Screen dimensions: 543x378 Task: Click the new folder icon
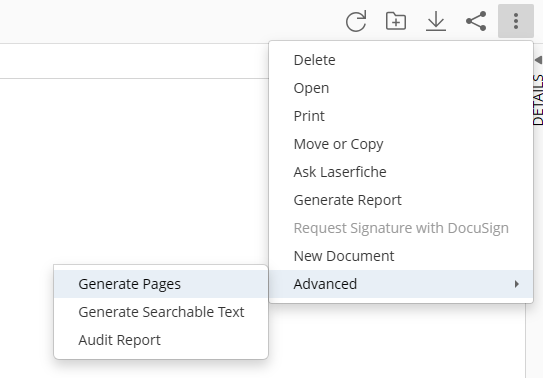point(396,21)
